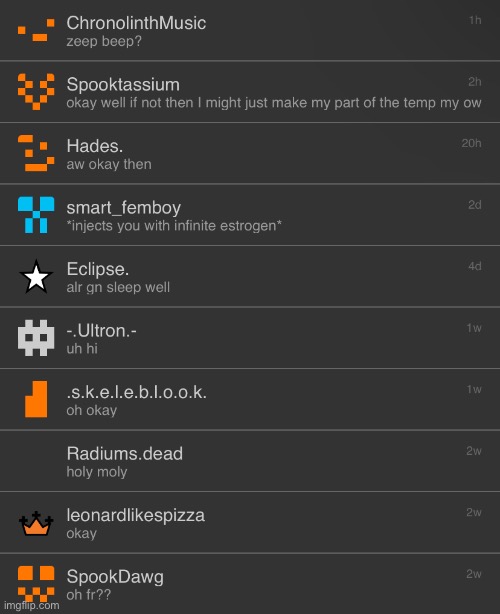This screenshot has width=500, height=614.
Task: Tap SpookDawg's orange pixel face avatar
Action: point(36,583)
